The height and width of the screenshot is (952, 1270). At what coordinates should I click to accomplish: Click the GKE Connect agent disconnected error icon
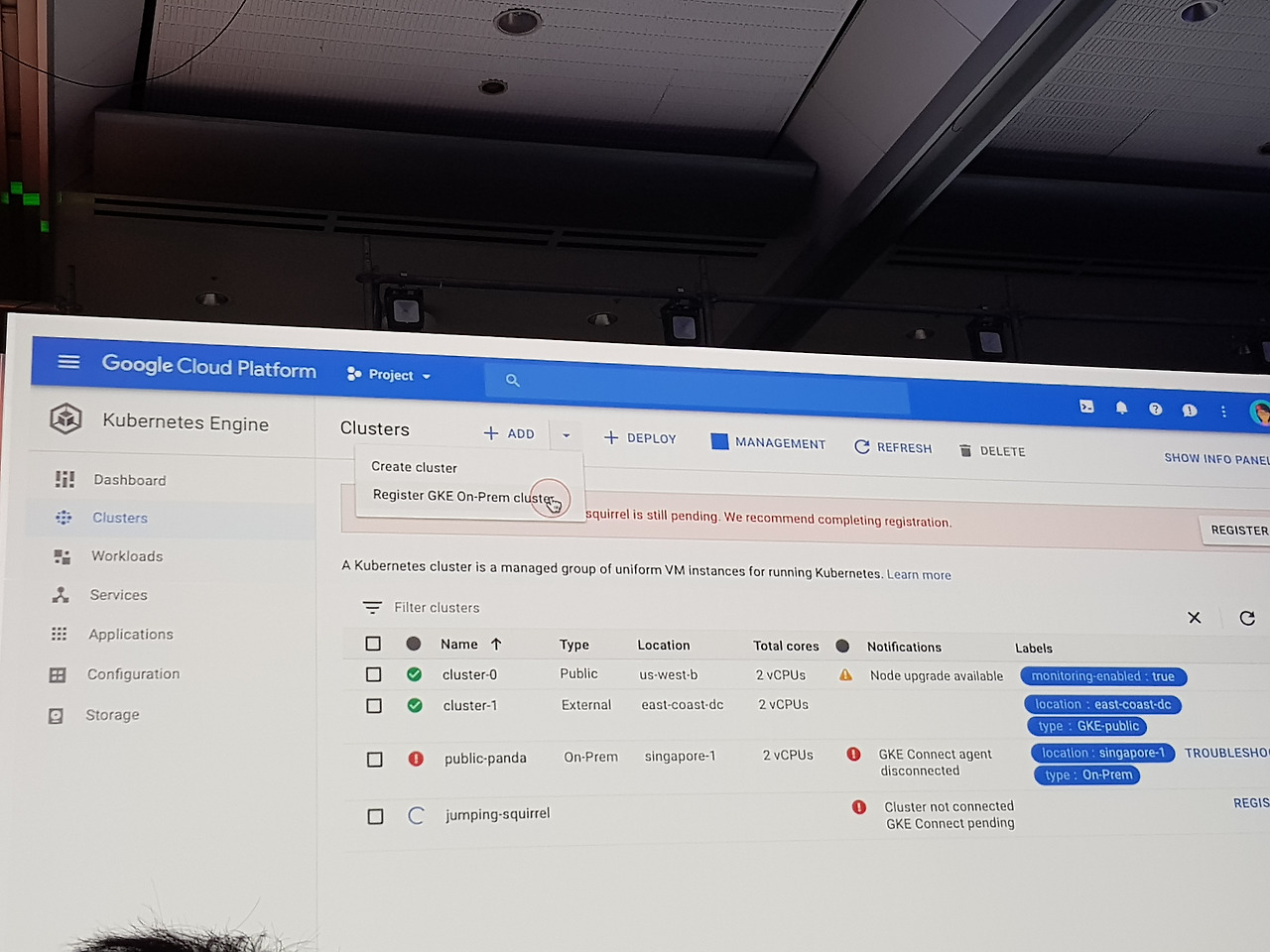click(853, 754)
